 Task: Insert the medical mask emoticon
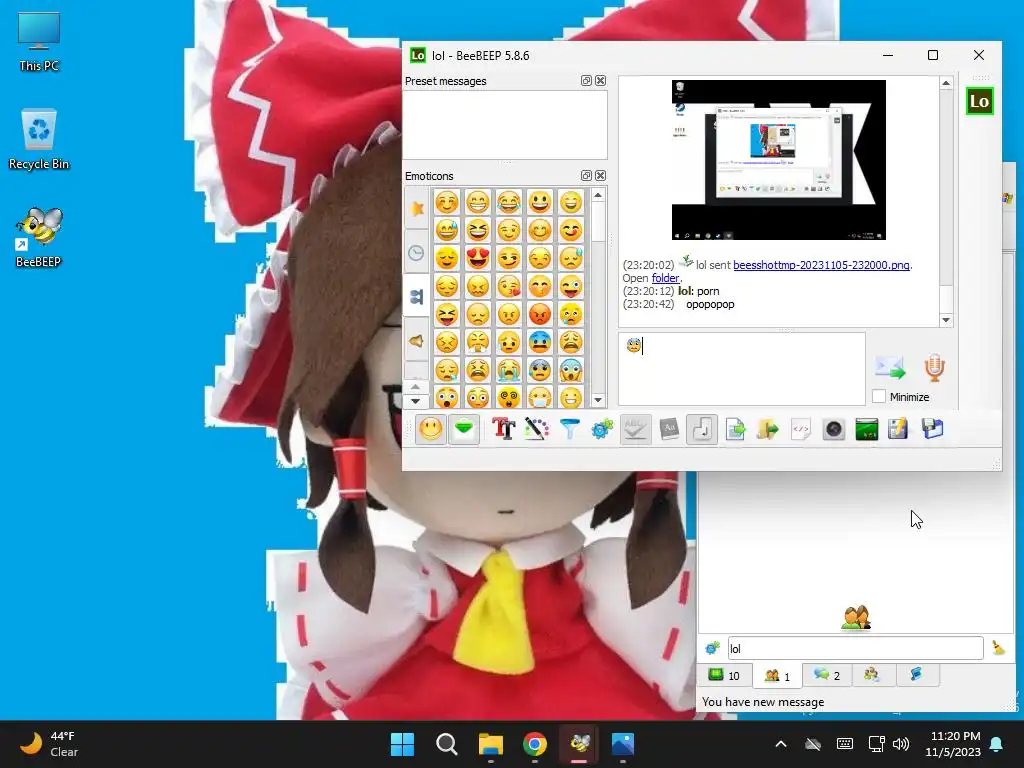[x=539, y=397]
